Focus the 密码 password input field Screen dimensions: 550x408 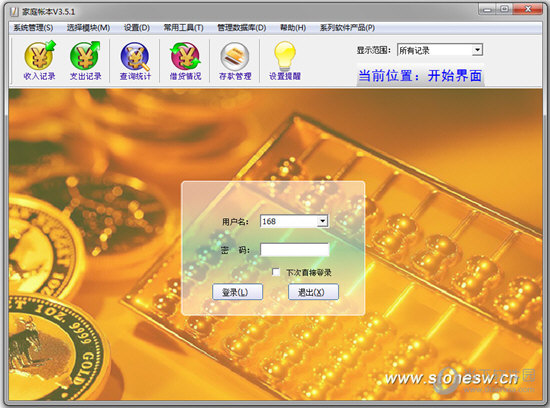point(295,250)
